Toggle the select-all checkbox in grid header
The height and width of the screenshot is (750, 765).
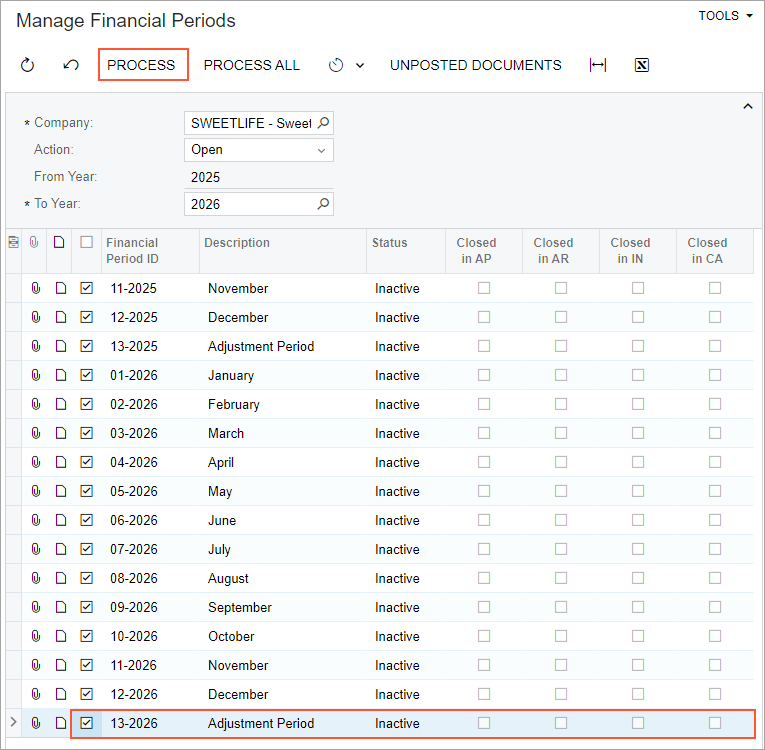(x=87, y=242)
